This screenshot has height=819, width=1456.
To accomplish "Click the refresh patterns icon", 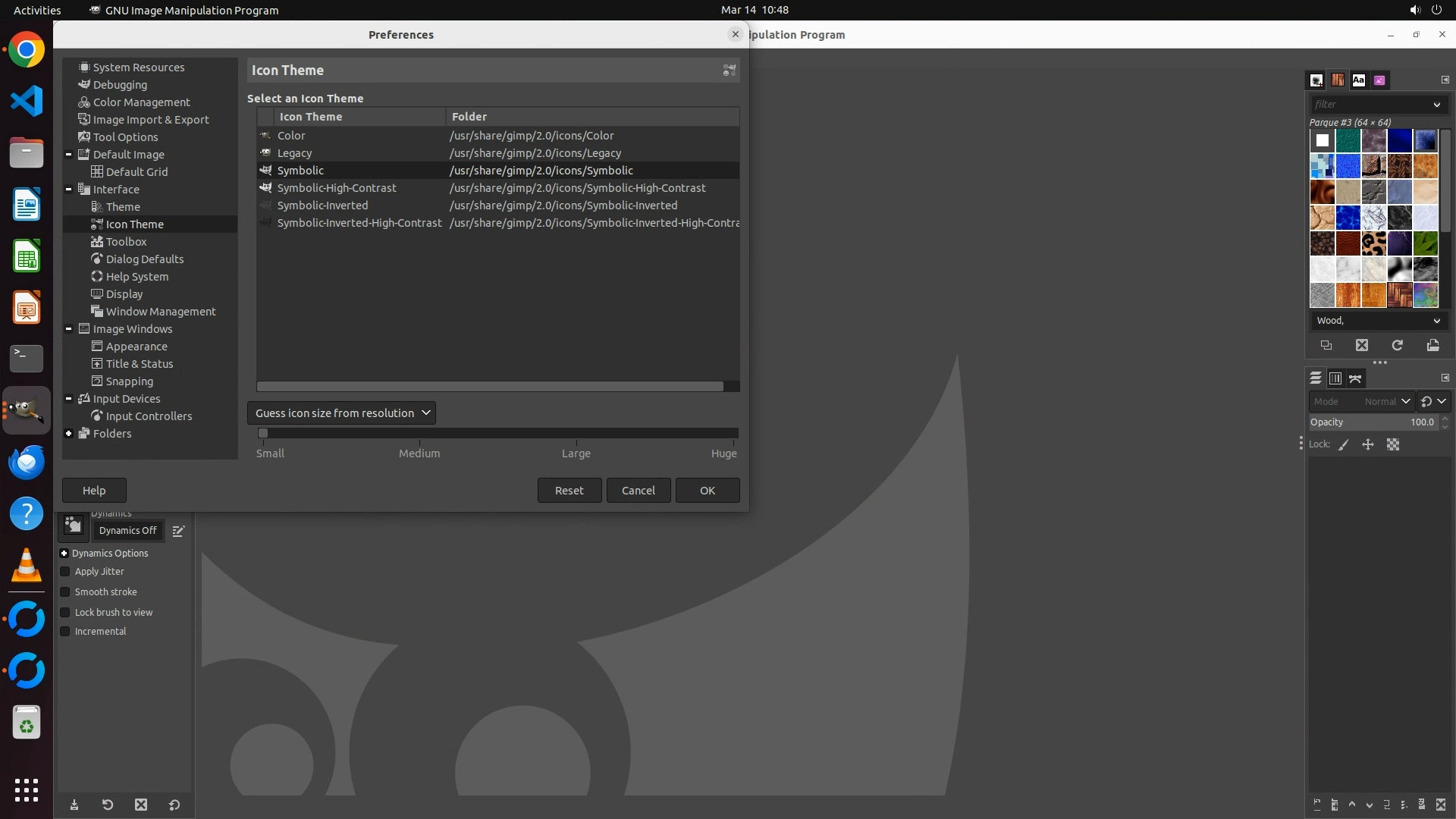I will [x=1397, y=345].
